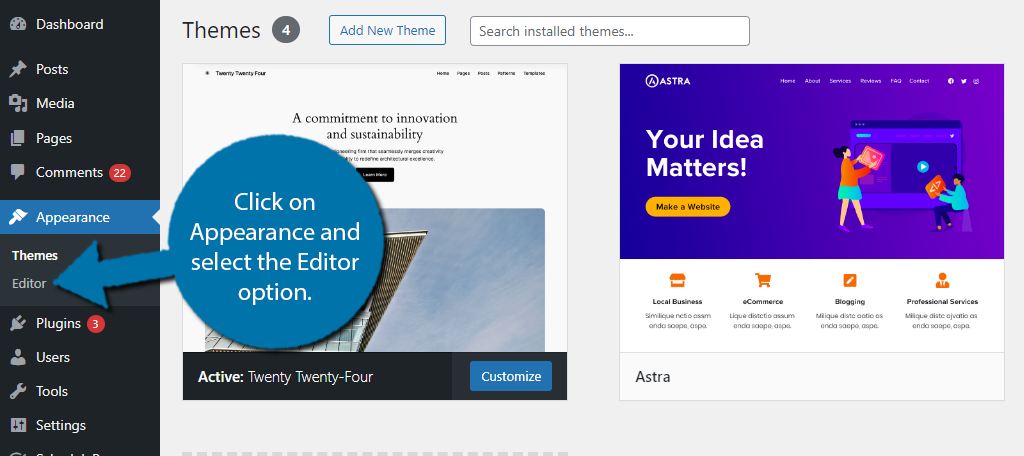Focus the Search installed themes field

609,31
